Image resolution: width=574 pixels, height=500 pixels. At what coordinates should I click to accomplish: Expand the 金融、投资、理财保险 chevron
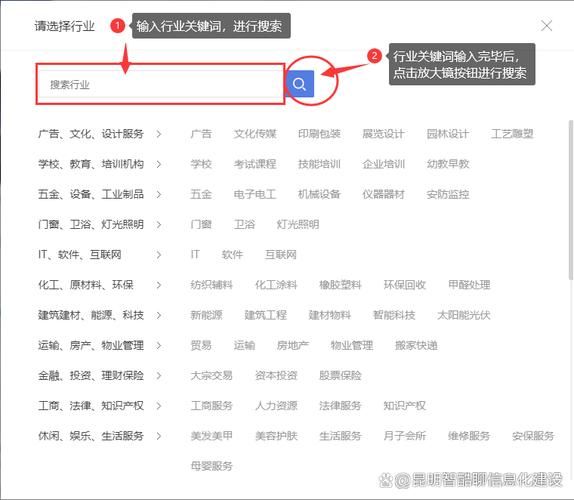(x=159, y=376)
